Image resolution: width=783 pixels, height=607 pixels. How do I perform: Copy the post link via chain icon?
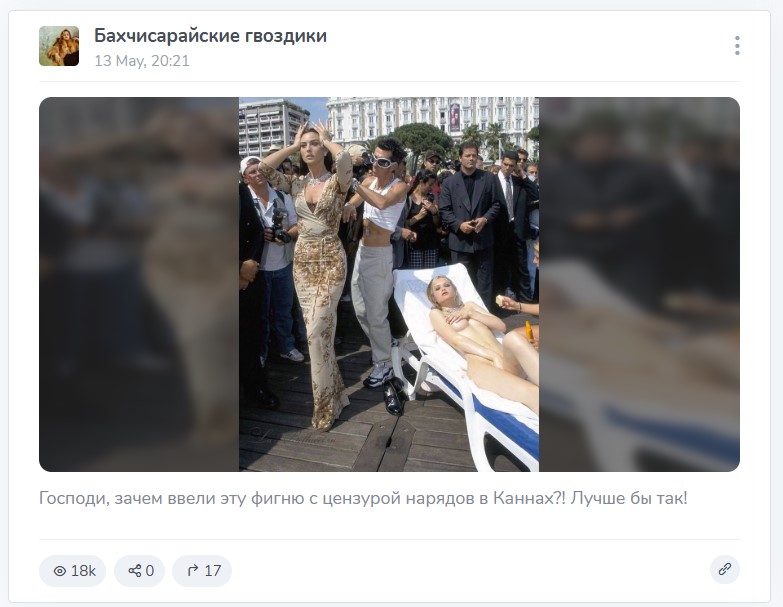click(x=725, y=570)
